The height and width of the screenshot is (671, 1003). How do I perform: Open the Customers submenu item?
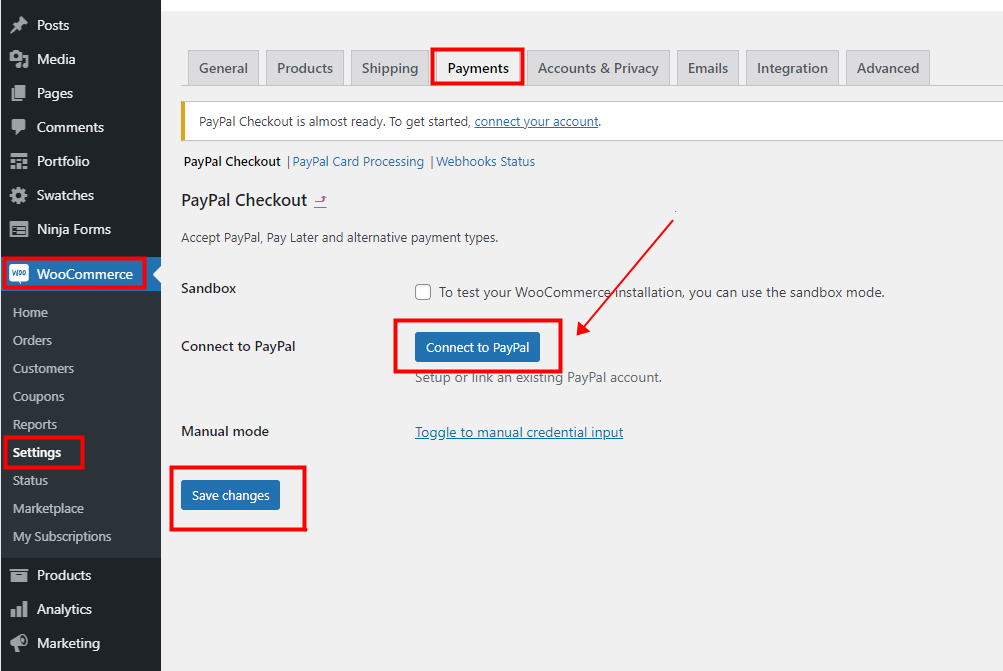click(43, 368)
